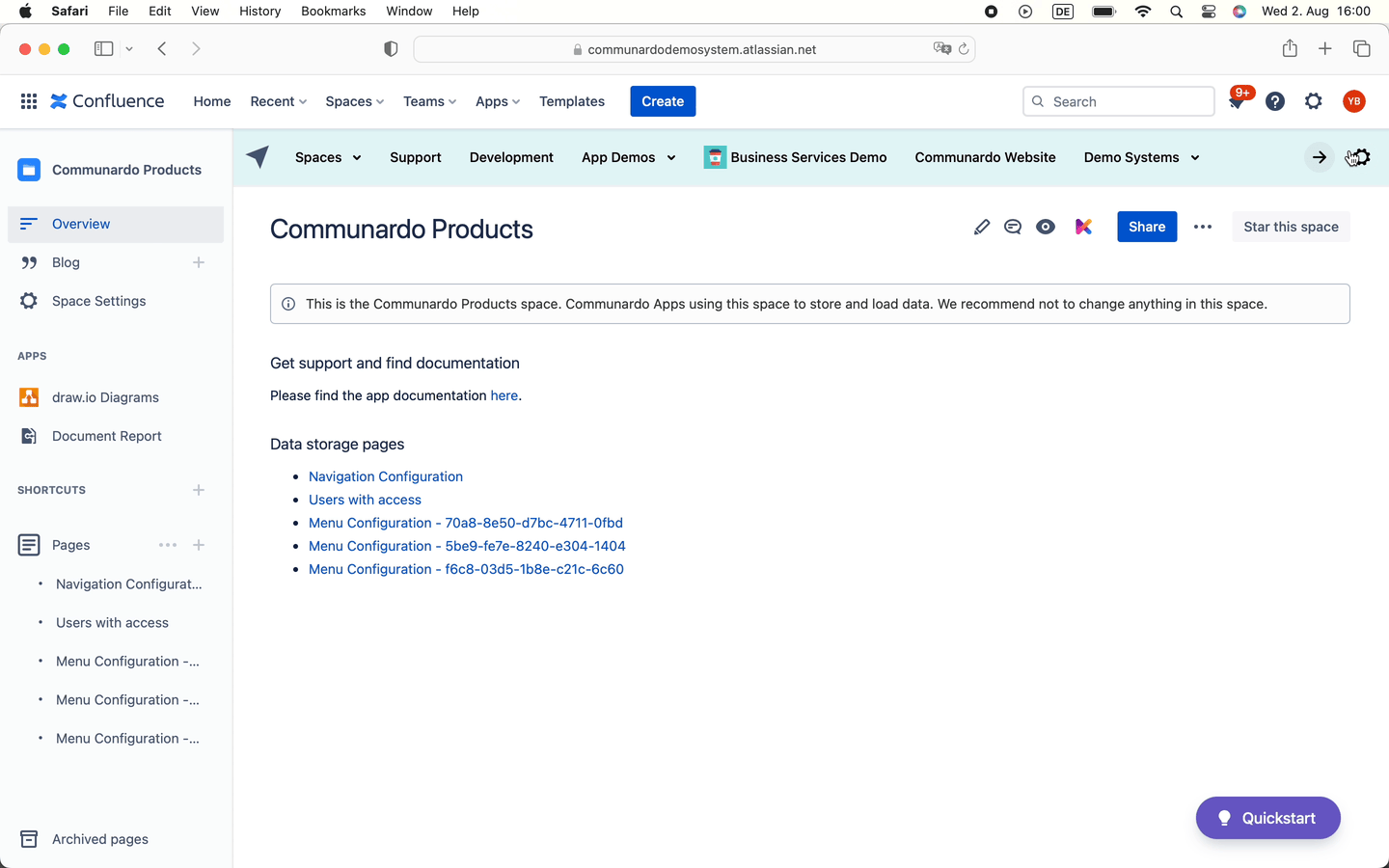The image size is (1389, 868).
Task: Expand Demo Systems dropdown
Action: 1142,157
